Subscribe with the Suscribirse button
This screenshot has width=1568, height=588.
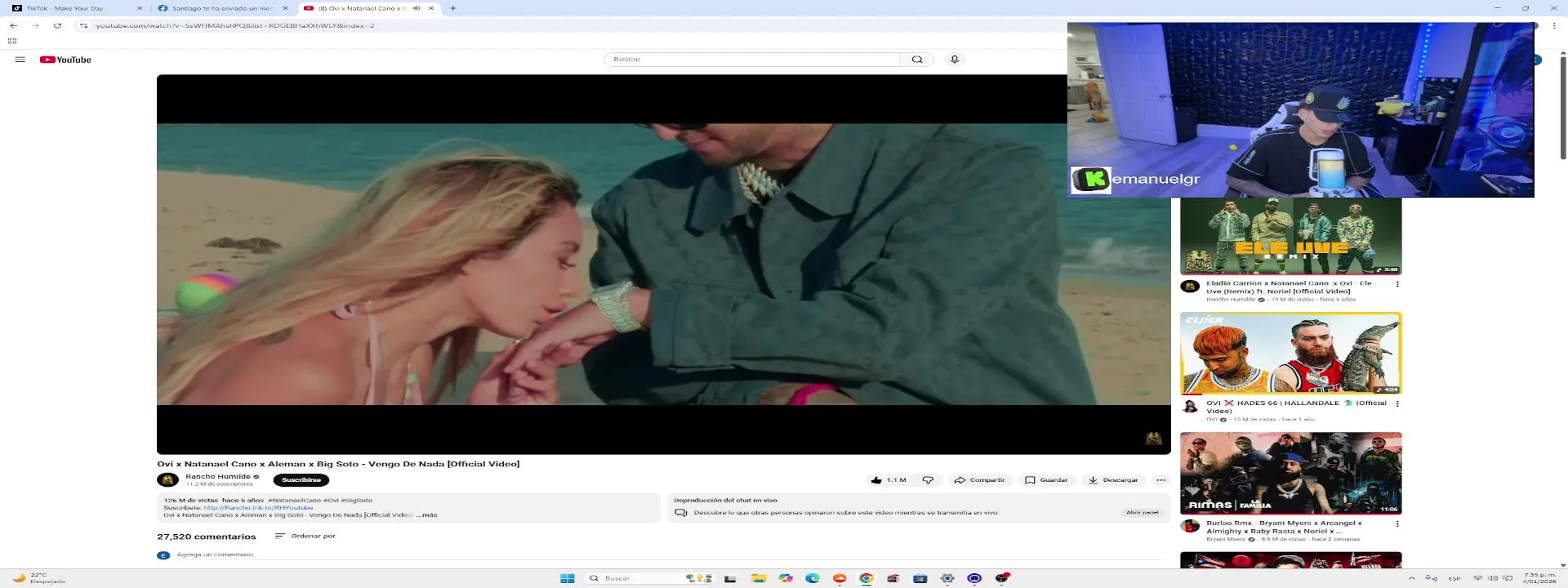pos(301,480)
